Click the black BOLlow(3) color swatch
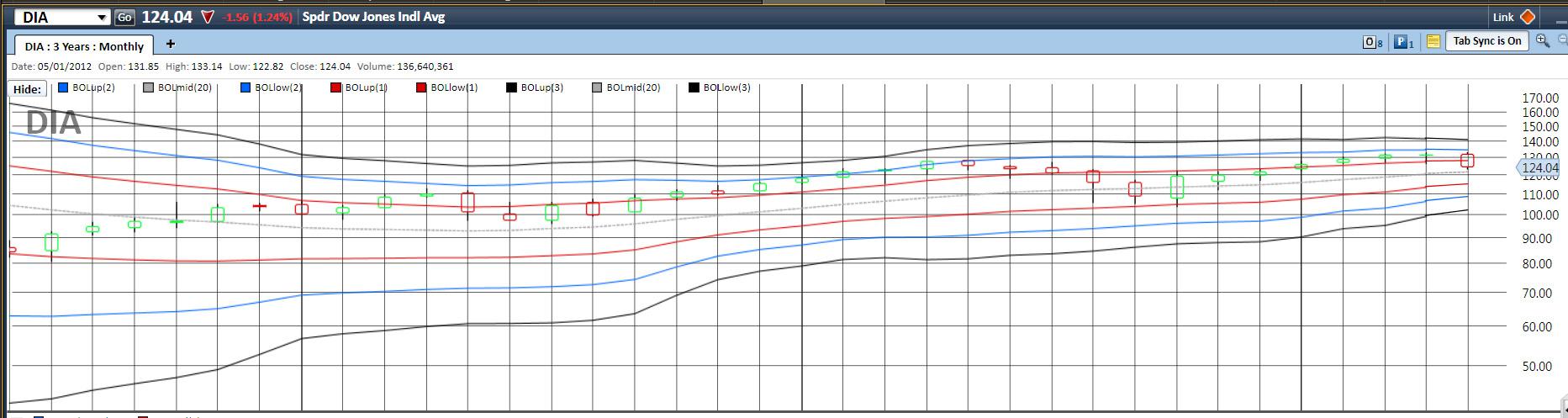The image size is (1568, 418). click(694, 87)
